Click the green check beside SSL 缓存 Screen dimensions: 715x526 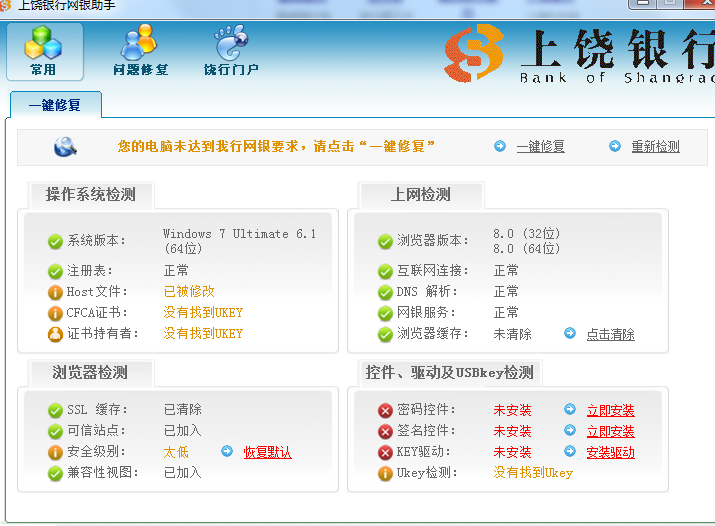coord(55,410)
